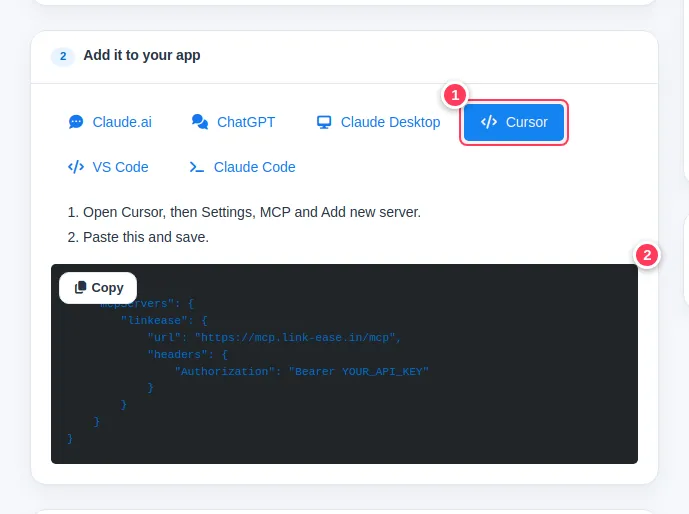Click the Claude Desktop monitor icon
689x514 pixels.
tap(324, 122)
